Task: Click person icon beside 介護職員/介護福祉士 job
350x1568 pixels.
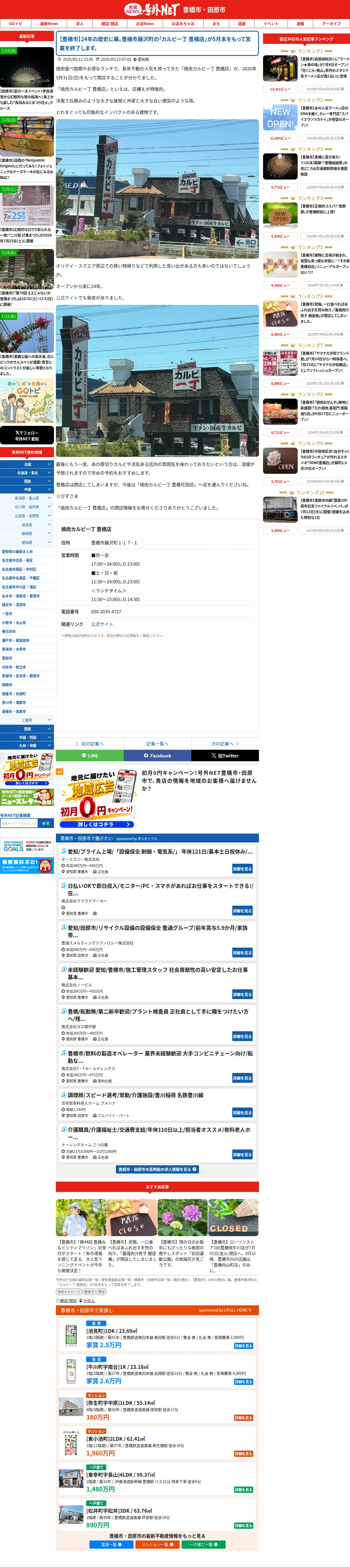Action: tap(64, 1130)
